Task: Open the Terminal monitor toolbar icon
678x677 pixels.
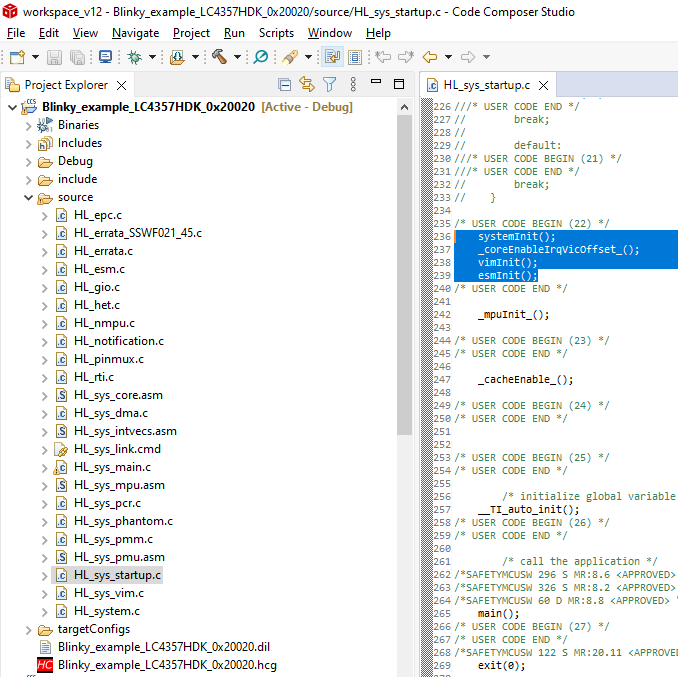Action: pos(105,57)
